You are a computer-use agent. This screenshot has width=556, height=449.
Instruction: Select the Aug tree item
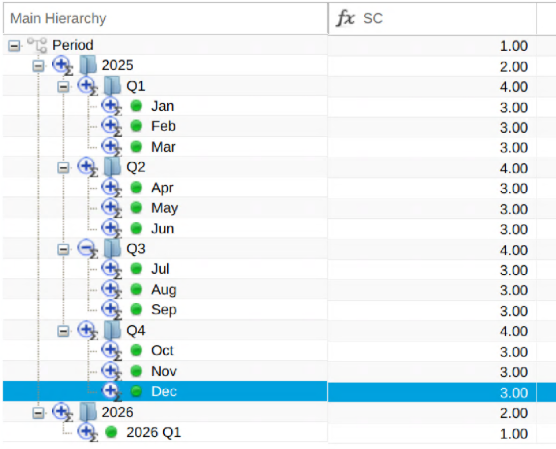coord(164,290)
